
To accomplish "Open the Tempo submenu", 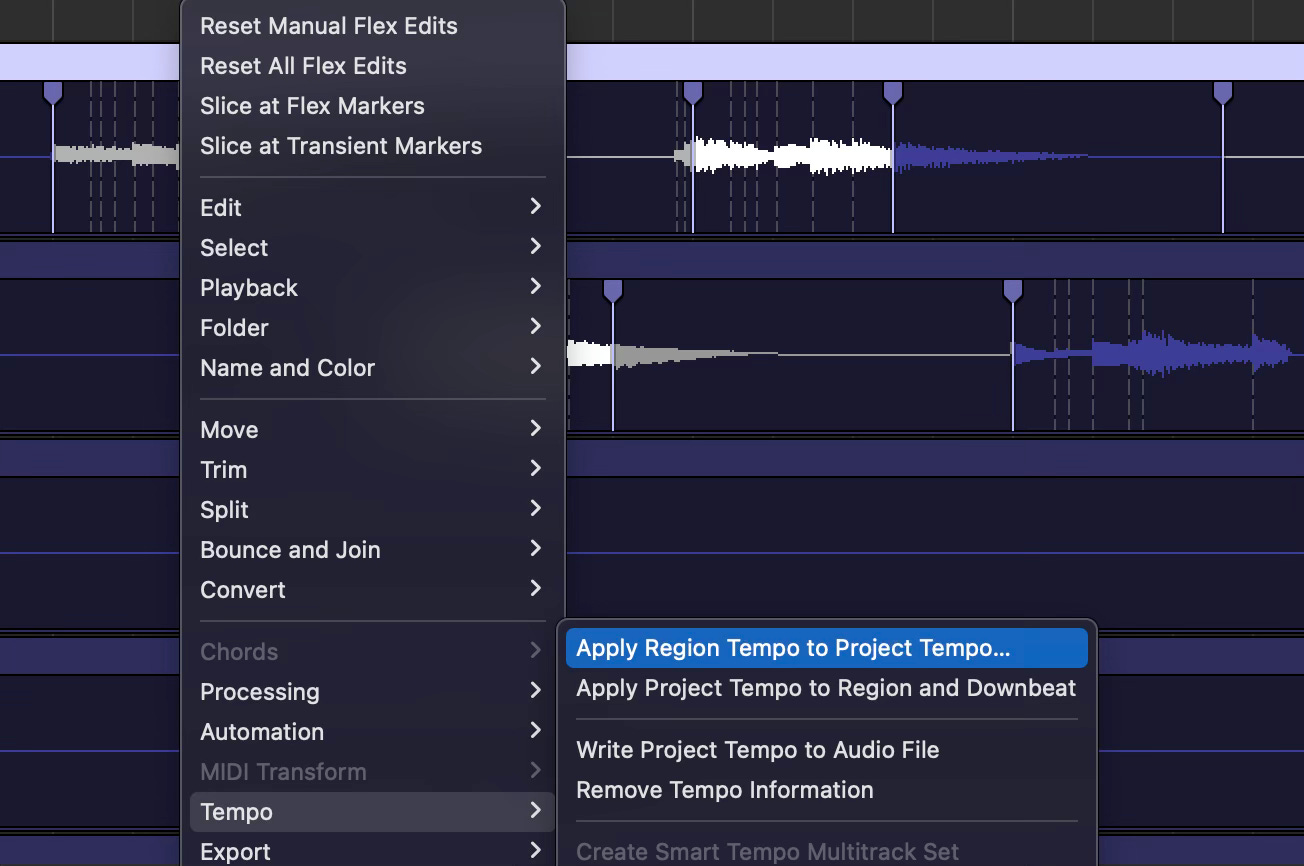I will (372, 811).
